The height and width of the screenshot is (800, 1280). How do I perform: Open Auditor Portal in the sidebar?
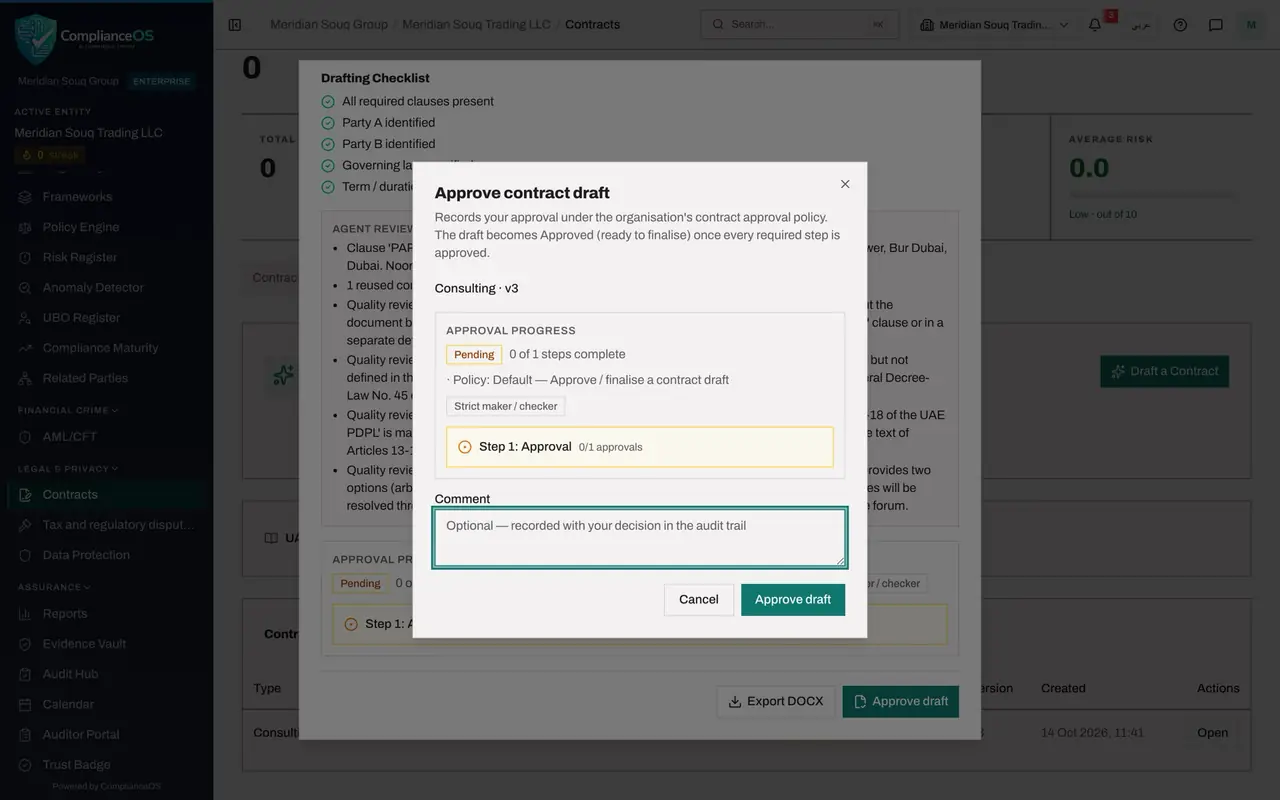106,734
